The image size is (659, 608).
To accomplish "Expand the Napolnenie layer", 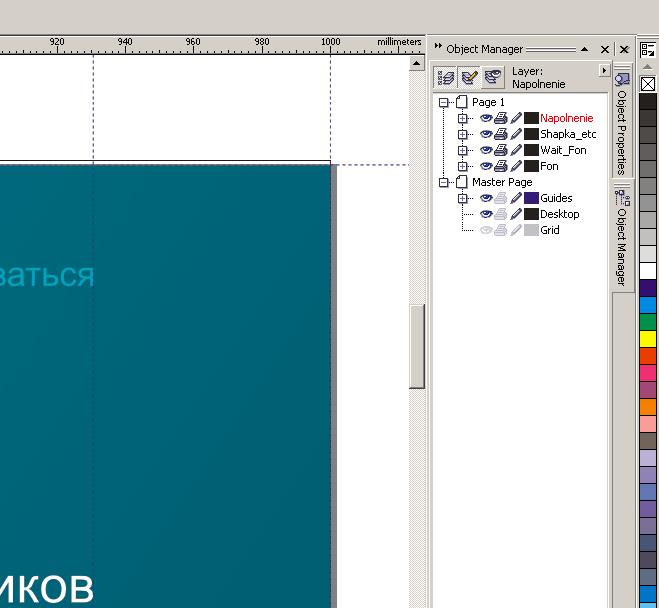I will click(462, 118).
